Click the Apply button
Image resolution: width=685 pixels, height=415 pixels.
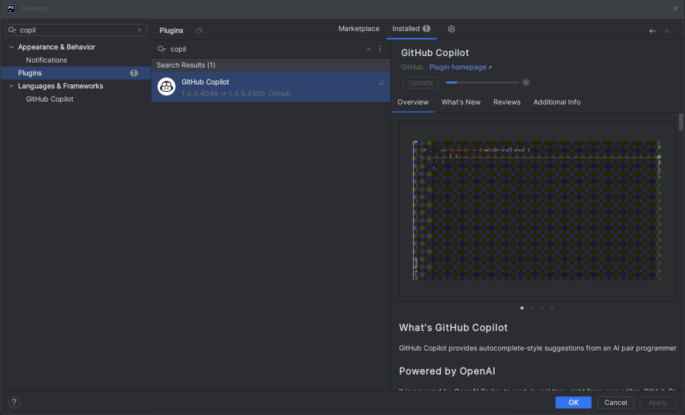click(x=658, y=402)
